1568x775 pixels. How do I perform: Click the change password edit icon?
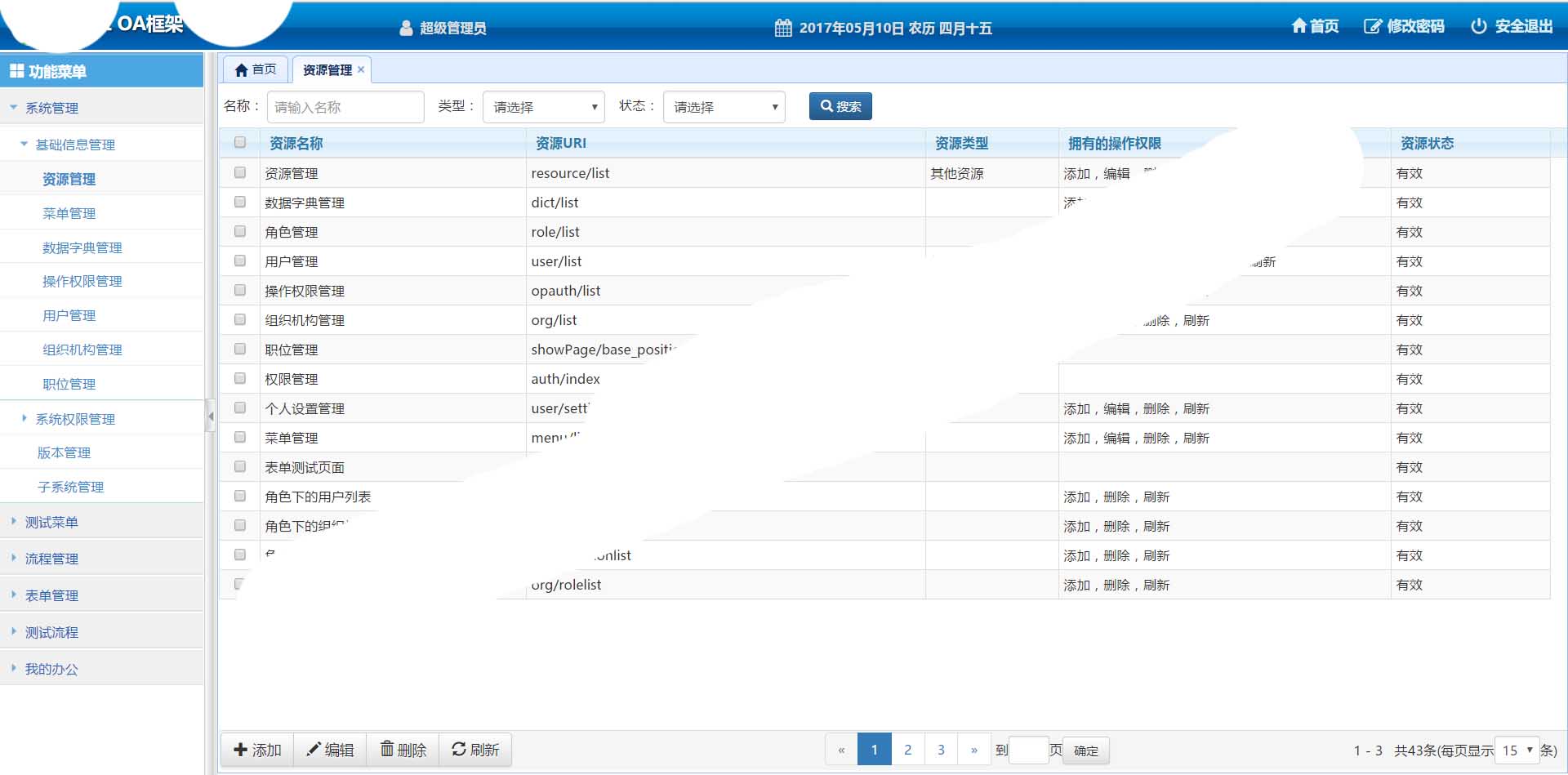pyautogui.click(x=1372, y=26)
